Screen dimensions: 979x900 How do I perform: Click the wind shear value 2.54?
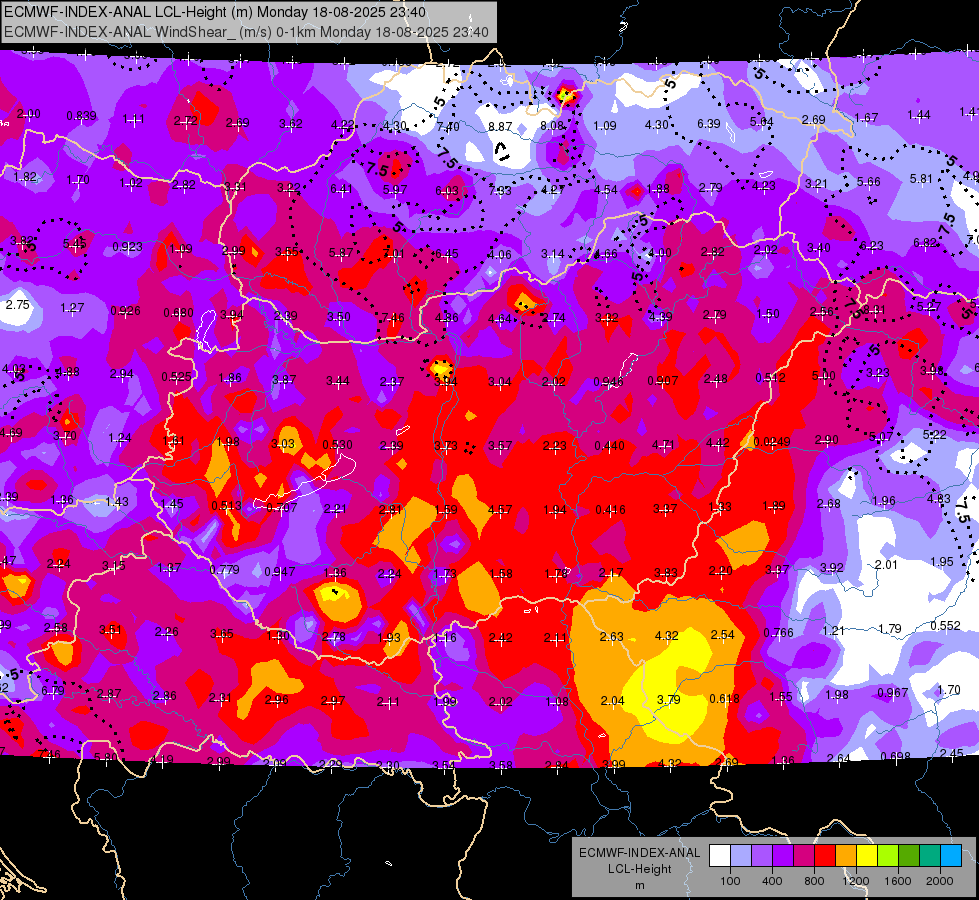[722, 635]
